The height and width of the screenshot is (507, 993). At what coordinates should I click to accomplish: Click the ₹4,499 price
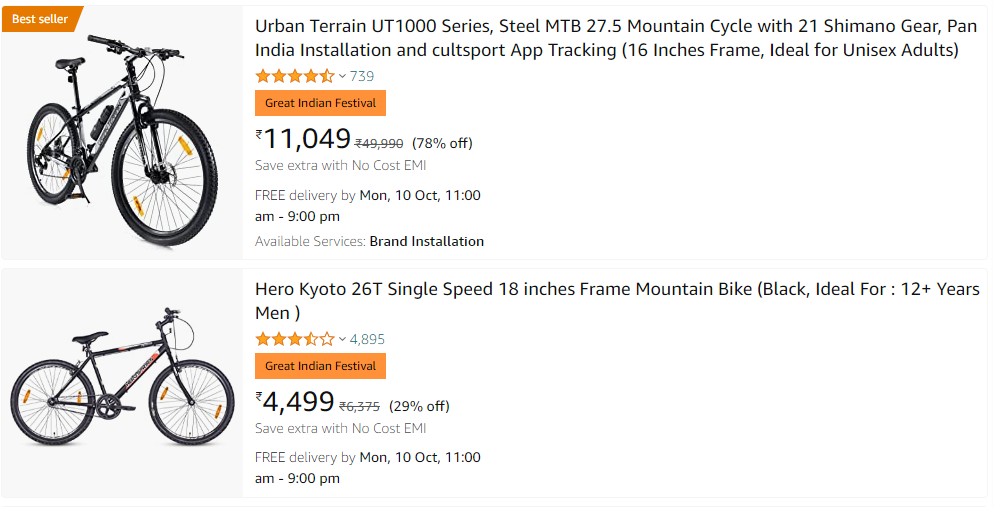[295, 402]
